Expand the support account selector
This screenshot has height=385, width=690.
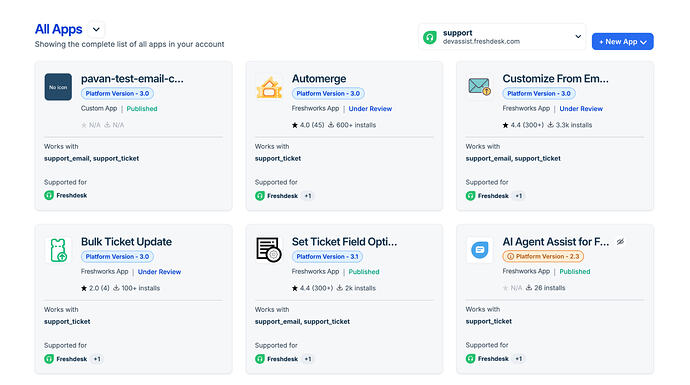click(502, 37)
